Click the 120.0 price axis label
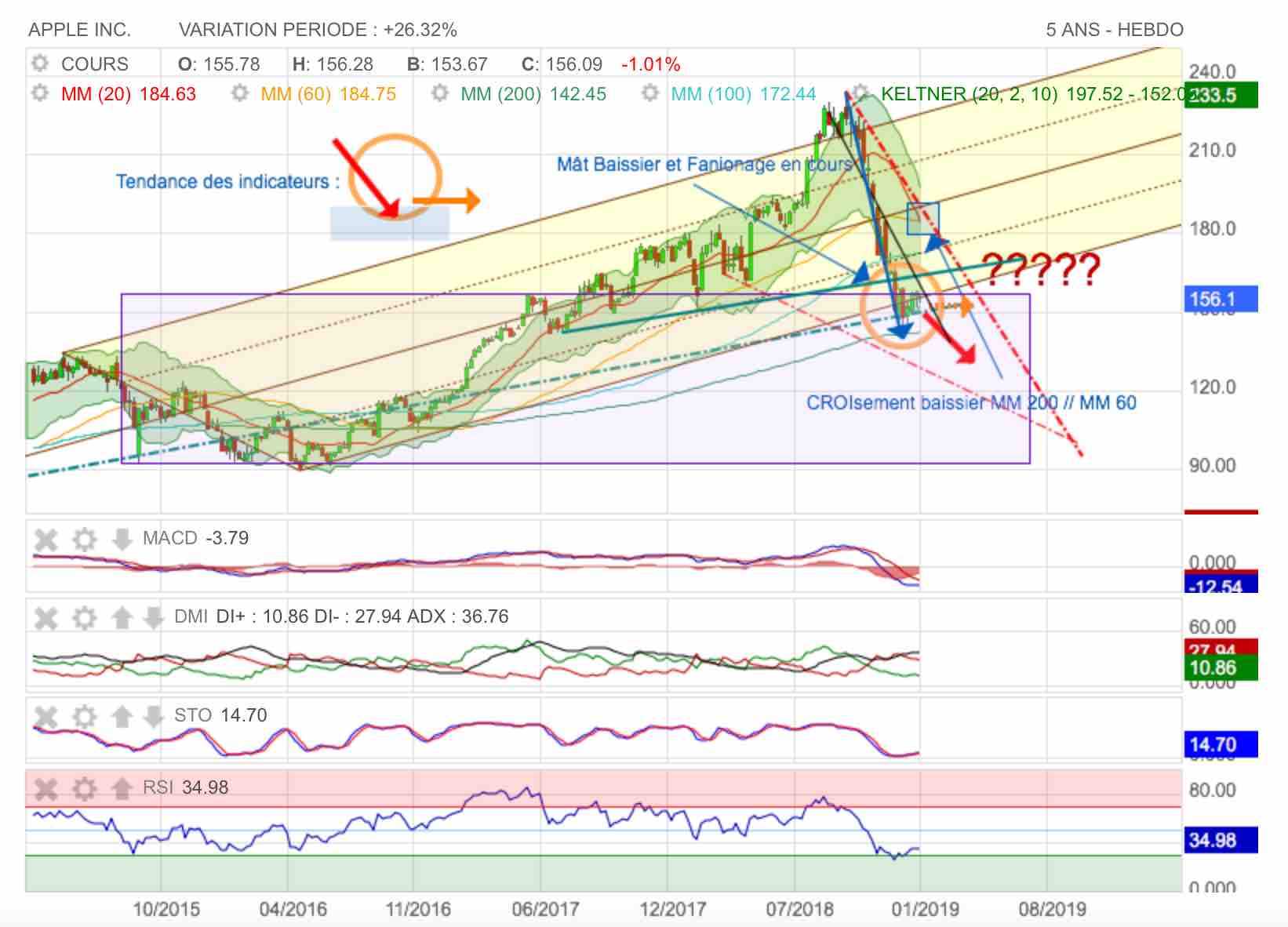The height and width of the screenshot is (927, 1288). tap(1212, 387)
